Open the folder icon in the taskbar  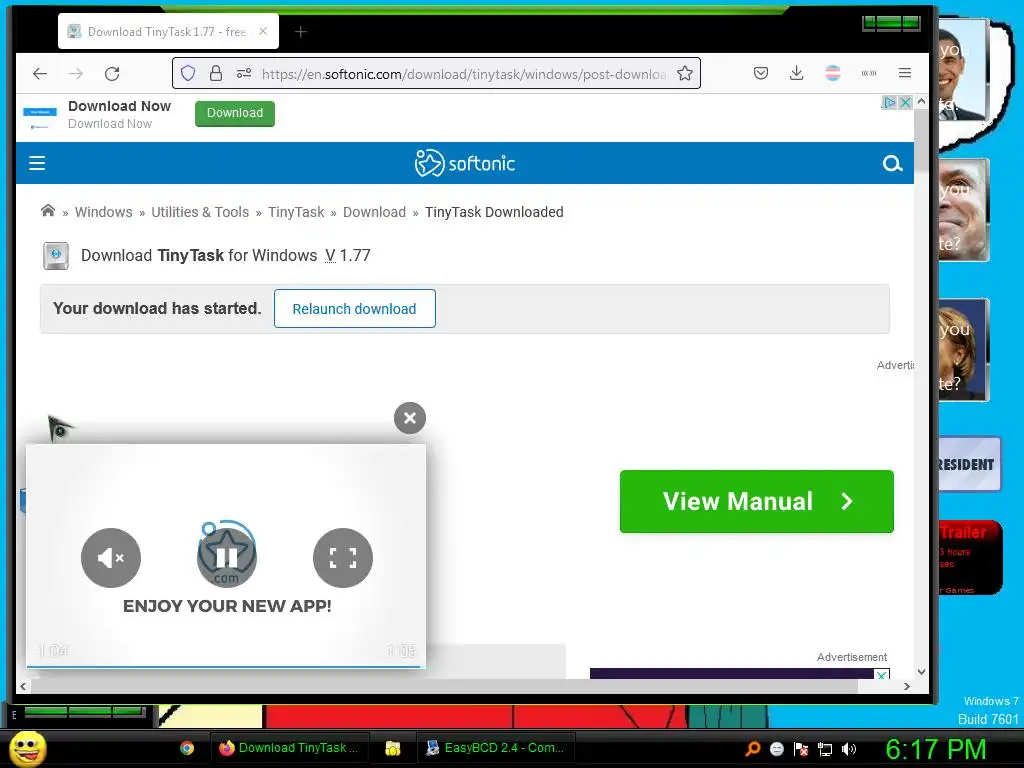pyautogui.click(x=392, y=748)
